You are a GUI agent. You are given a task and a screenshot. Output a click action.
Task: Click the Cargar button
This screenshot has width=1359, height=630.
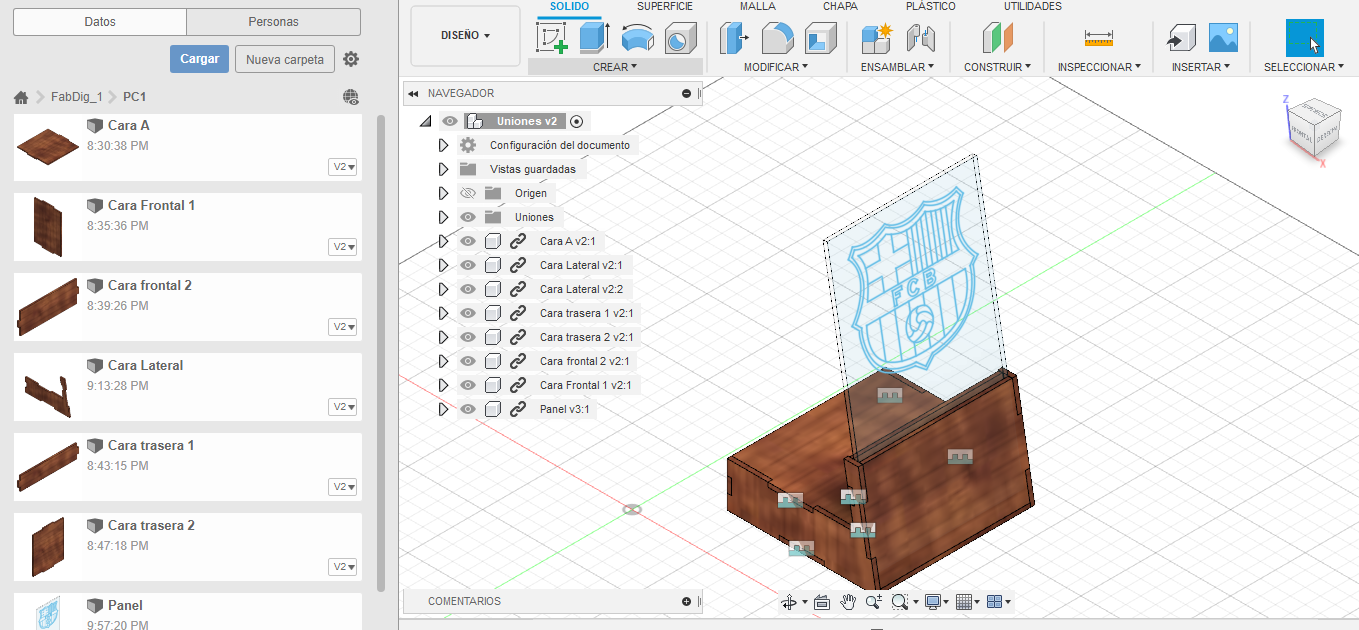(200, 59)
